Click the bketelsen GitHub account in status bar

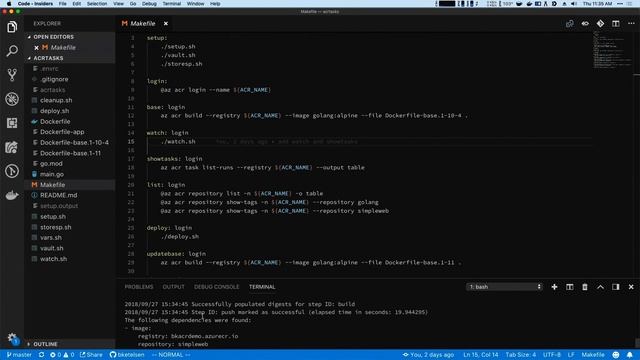pyautogui.click(x=127, y=355)
